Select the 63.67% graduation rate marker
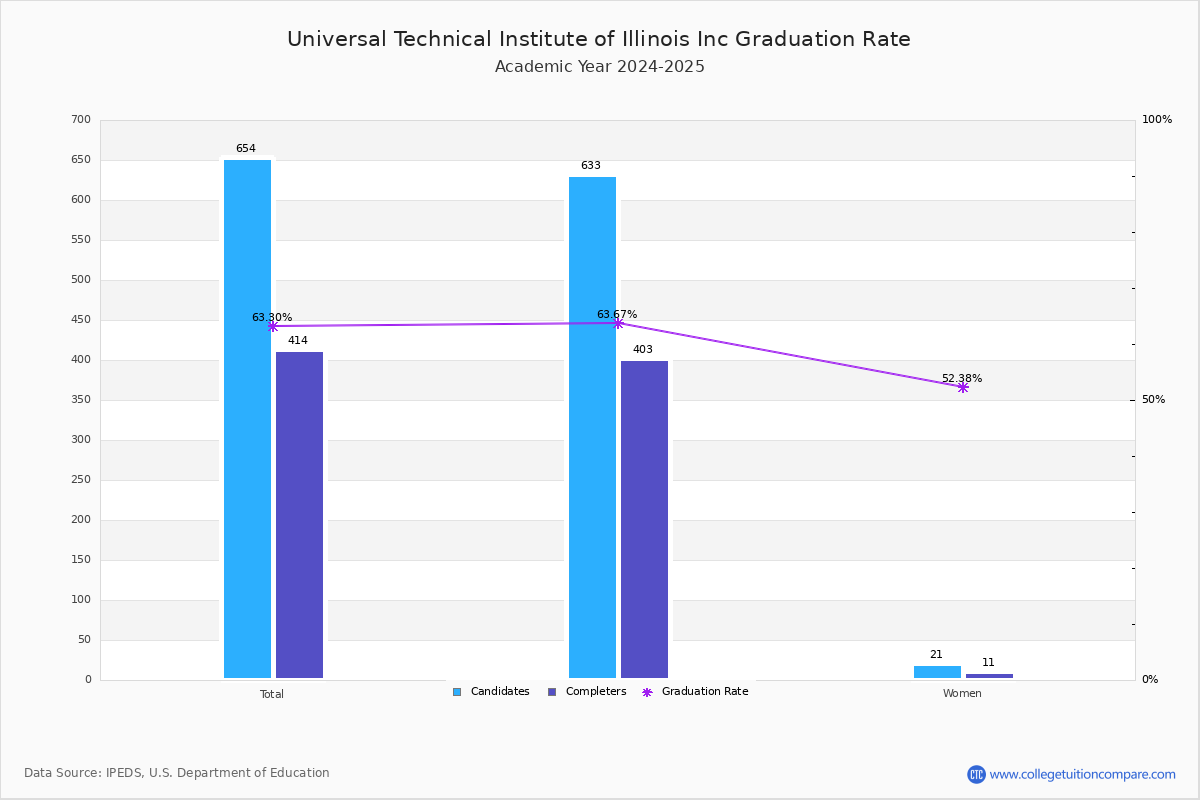Screen dimensions: 1200x800 pyautogui.click(x=618, y=323)
